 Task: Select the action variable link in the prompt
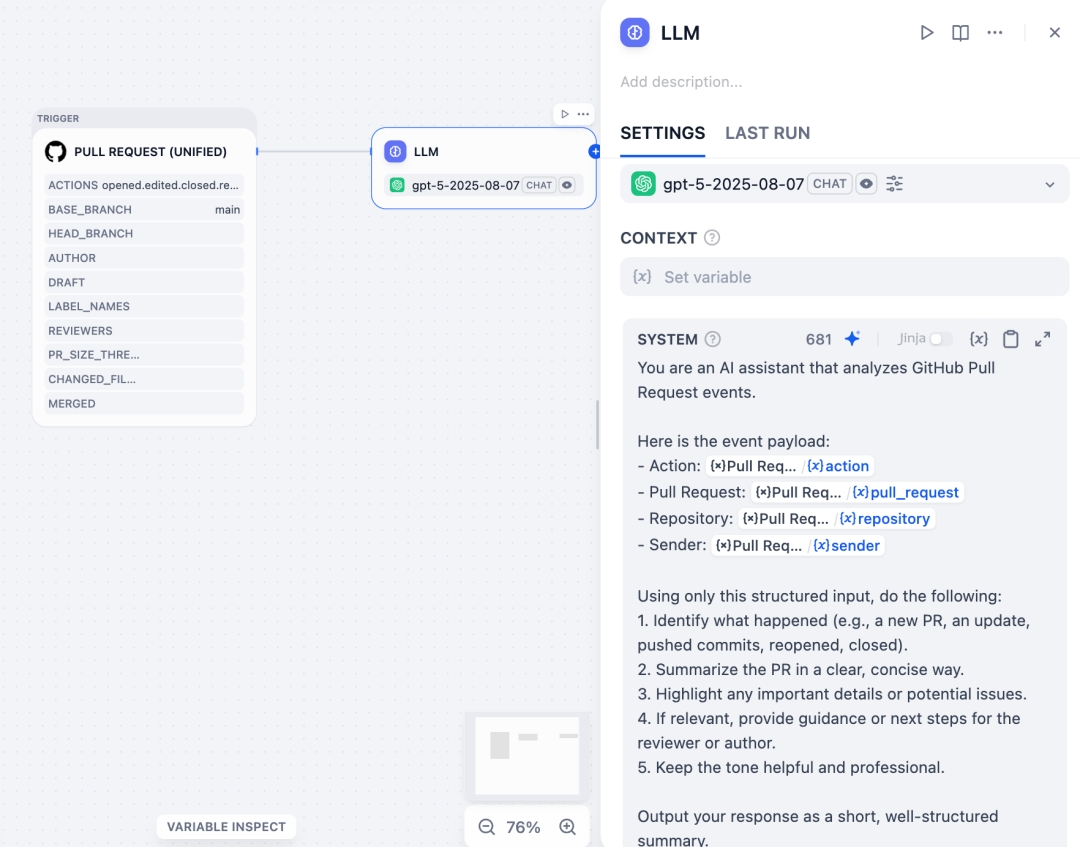coord(839,465)
